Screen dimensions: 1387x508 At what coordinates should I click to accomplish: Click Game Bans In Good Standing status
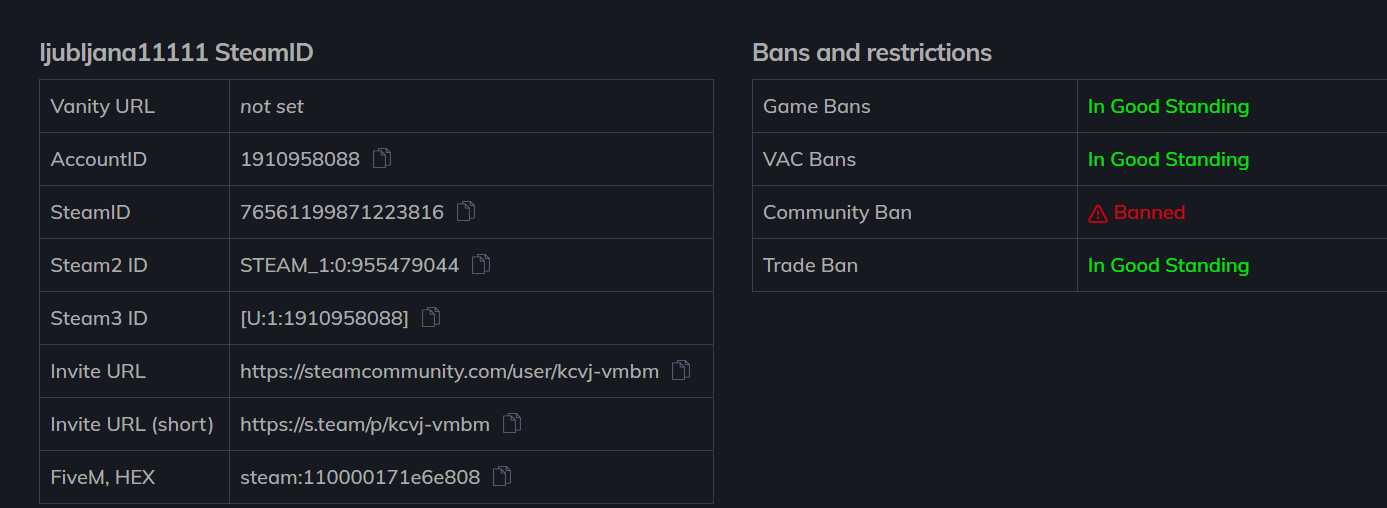pyautogui.click(x=1168, y=106)
